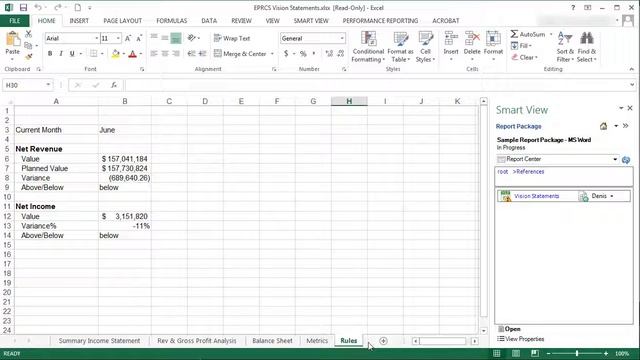Image resolution: width=640 pixels, height=360 pixels.
Task: Click View Properties link
Action: [x=520, y=339]
